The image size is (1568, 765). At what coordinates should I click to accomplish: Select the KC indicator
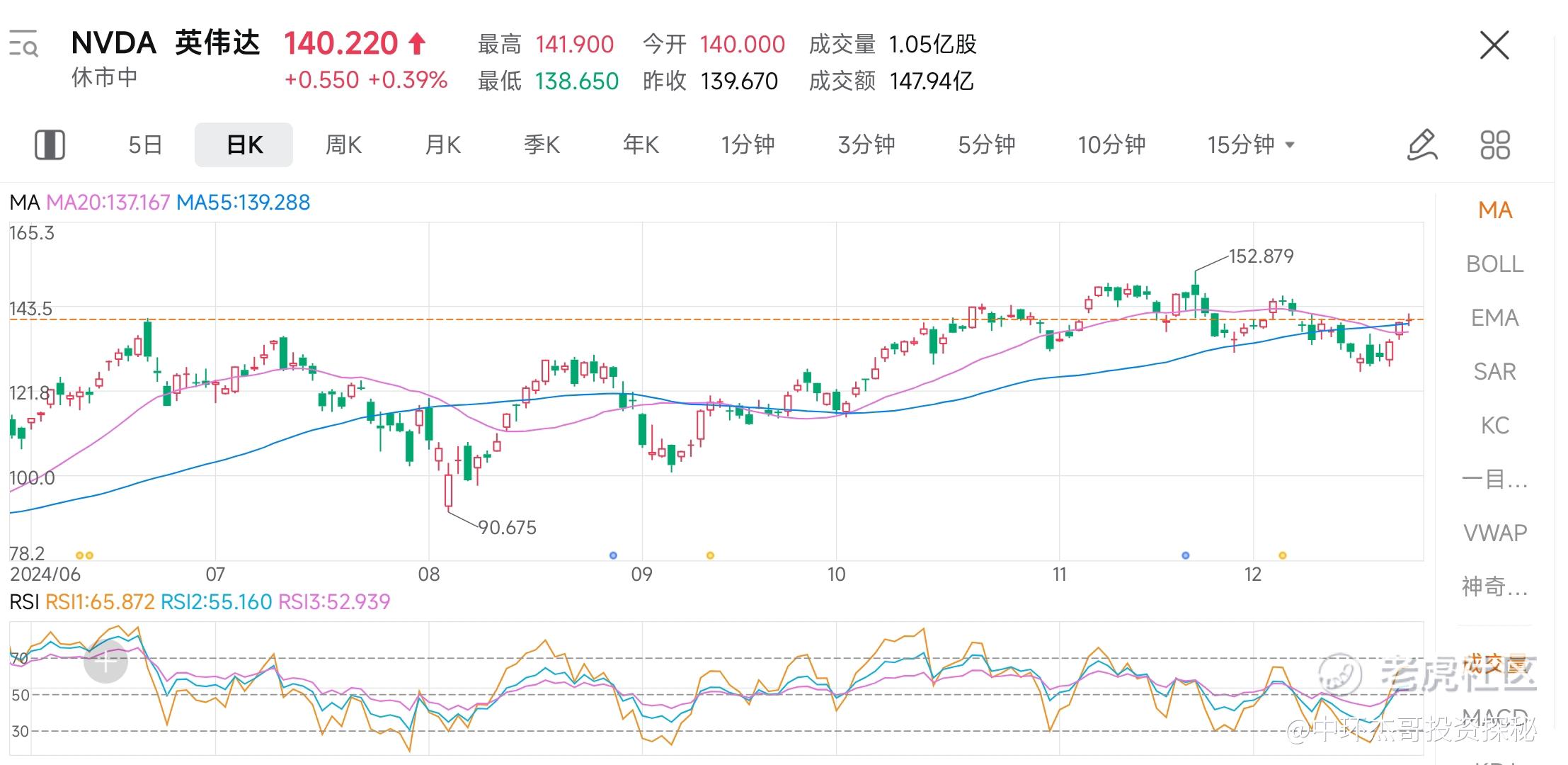[x=1494, y=425]
